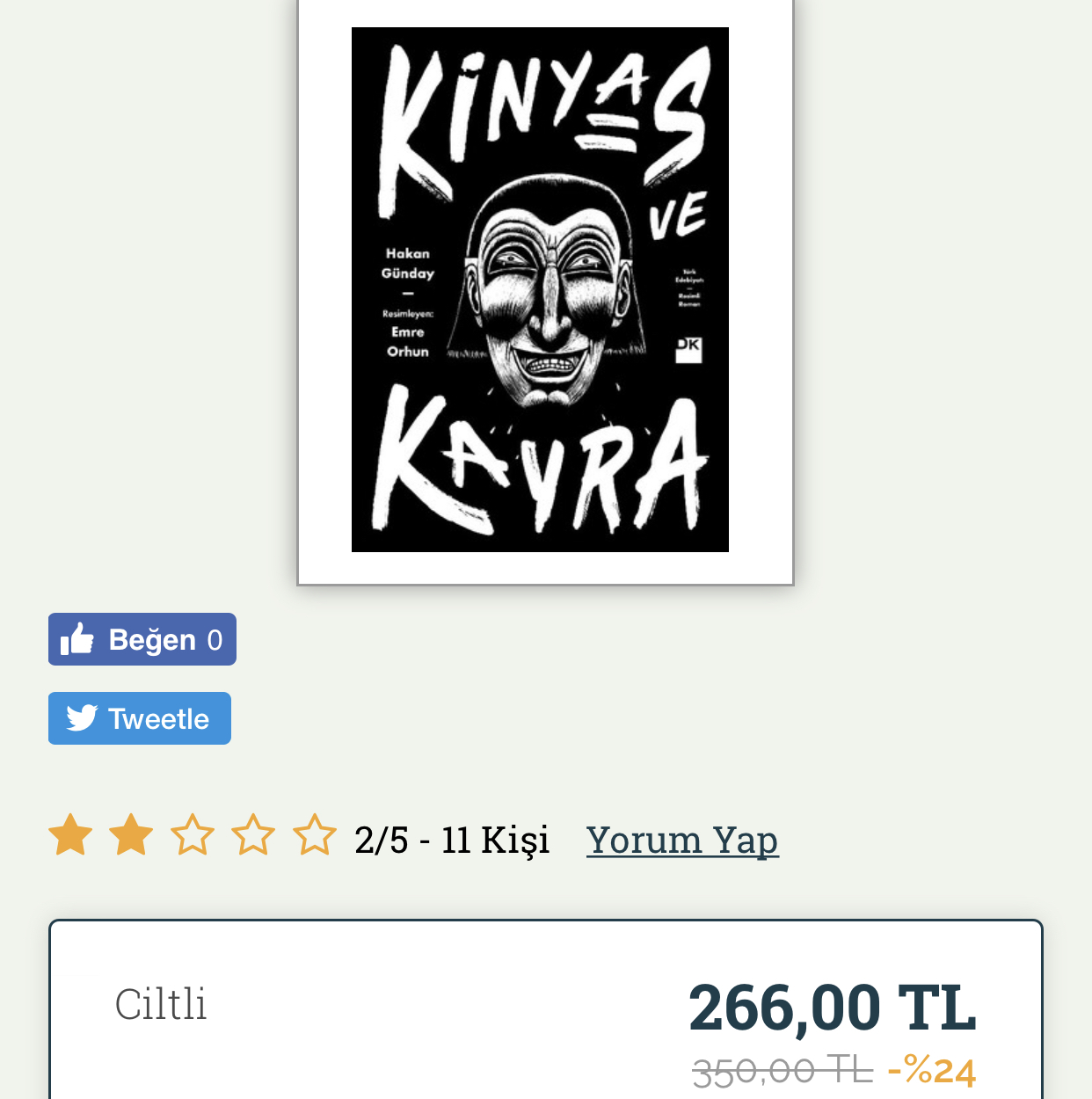Choose the fourth star in rating row

(x=253, y=834)
